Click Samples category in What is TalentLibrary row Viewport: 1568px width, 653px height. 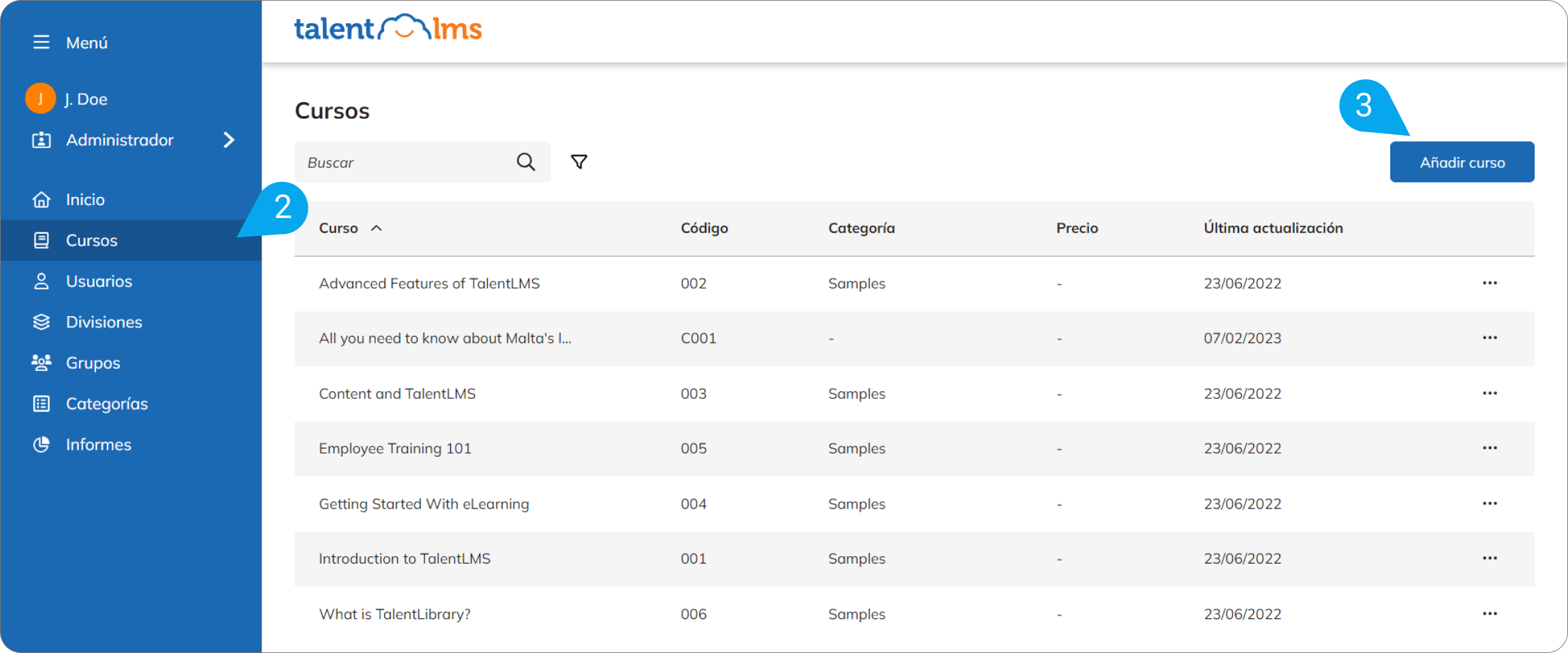(x=856, y=615)
